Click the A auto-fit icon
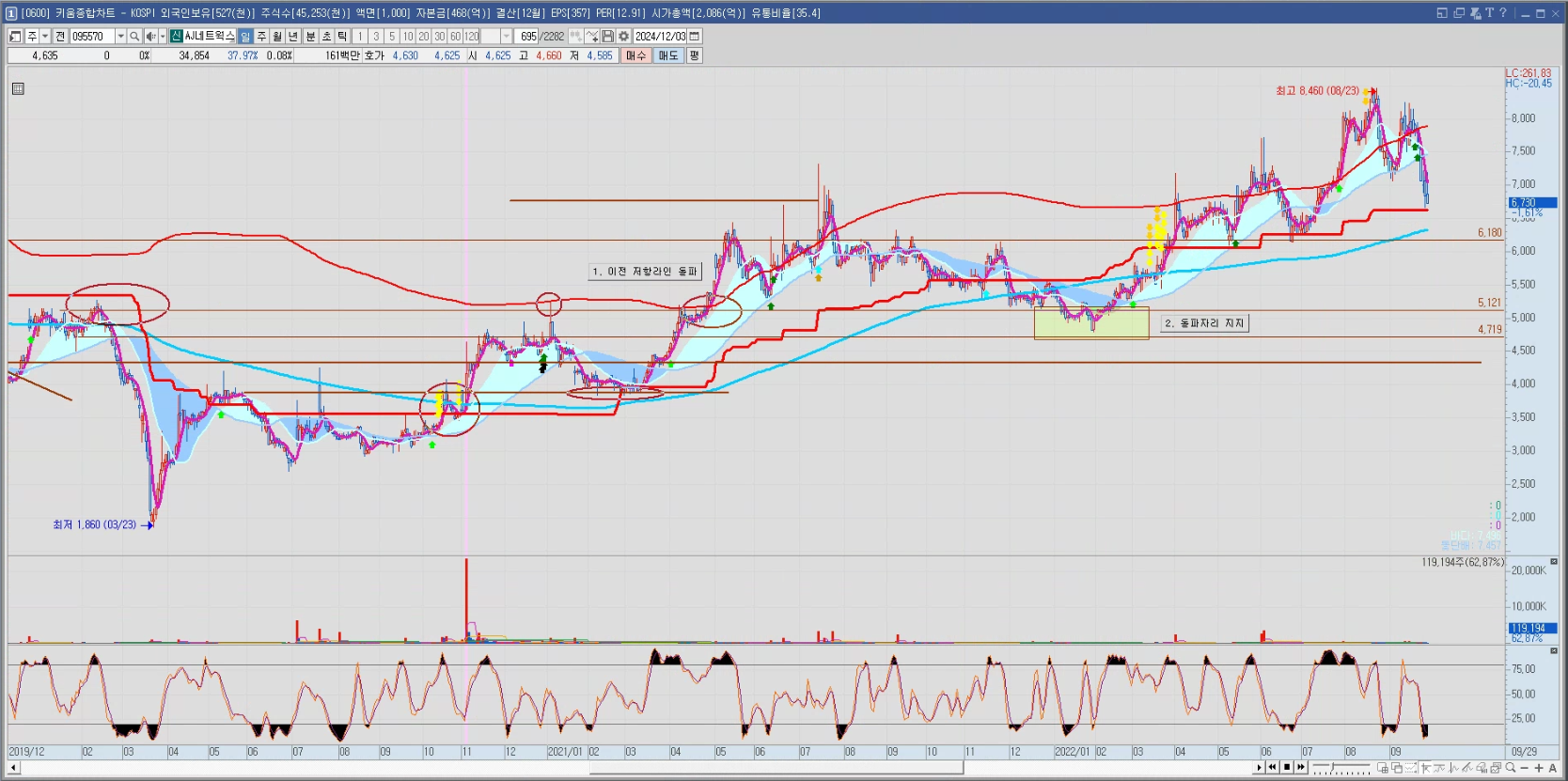The height and width of the screenshot is (781, 1568). [1553, 768]
